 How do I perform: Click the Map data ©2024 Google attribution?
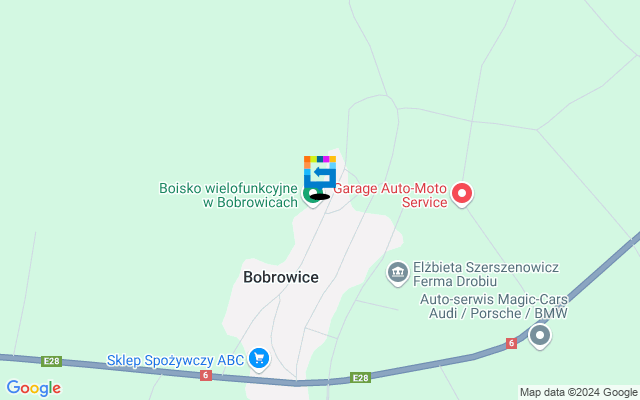click(x=579, y=393)
